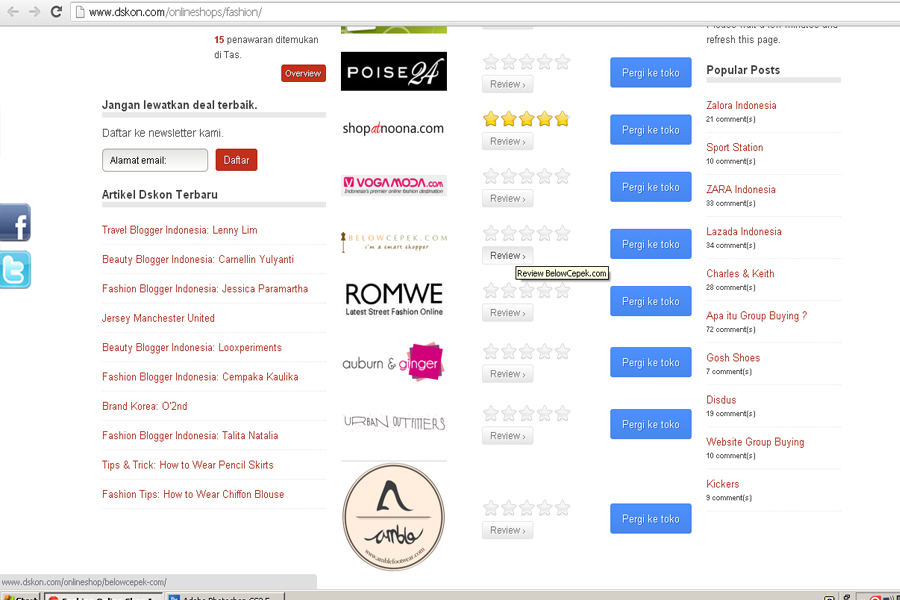Click the Urban Outfitters logo
The width and height of the screenshot is (900, 600).
tap(394, 423)
